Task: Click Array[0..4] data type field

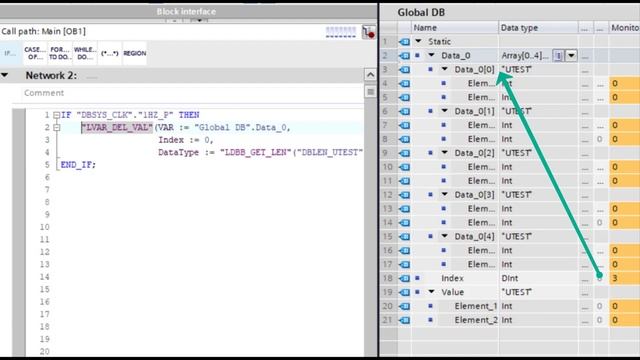Action: [525, 56]
